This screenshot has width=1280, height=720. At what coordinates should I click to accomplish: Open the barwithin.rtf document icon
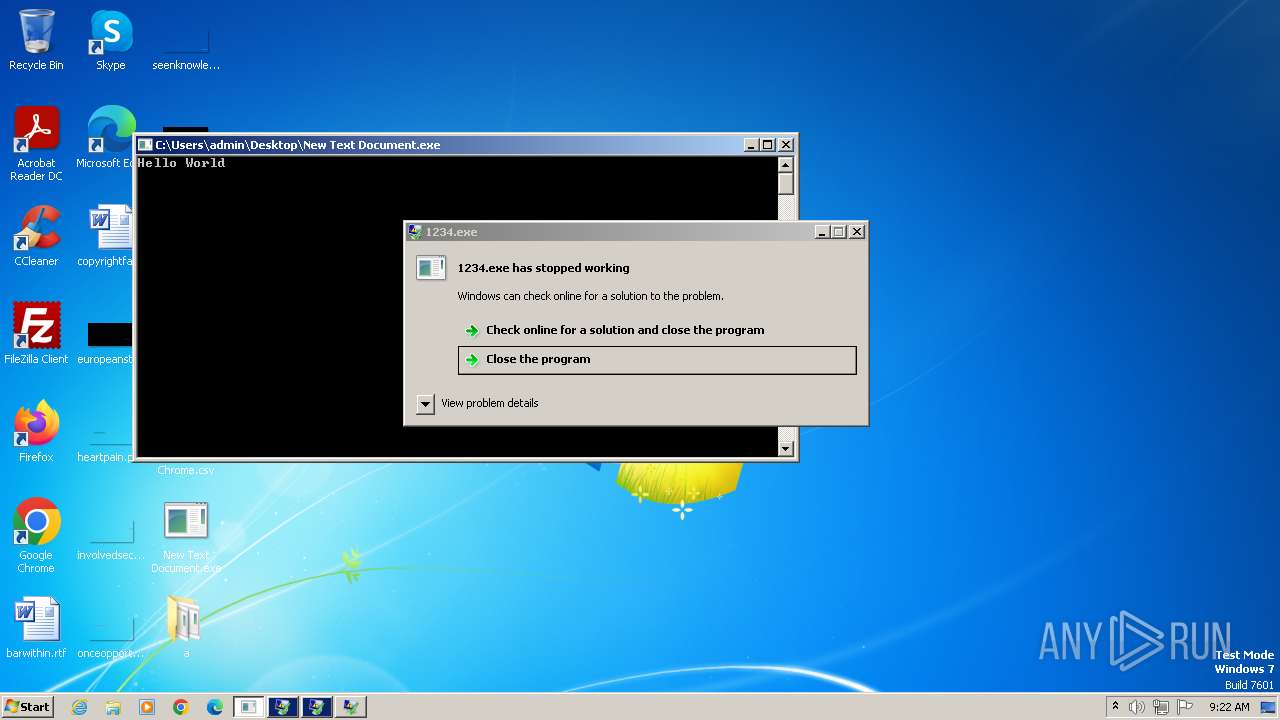tap(36, 628)
